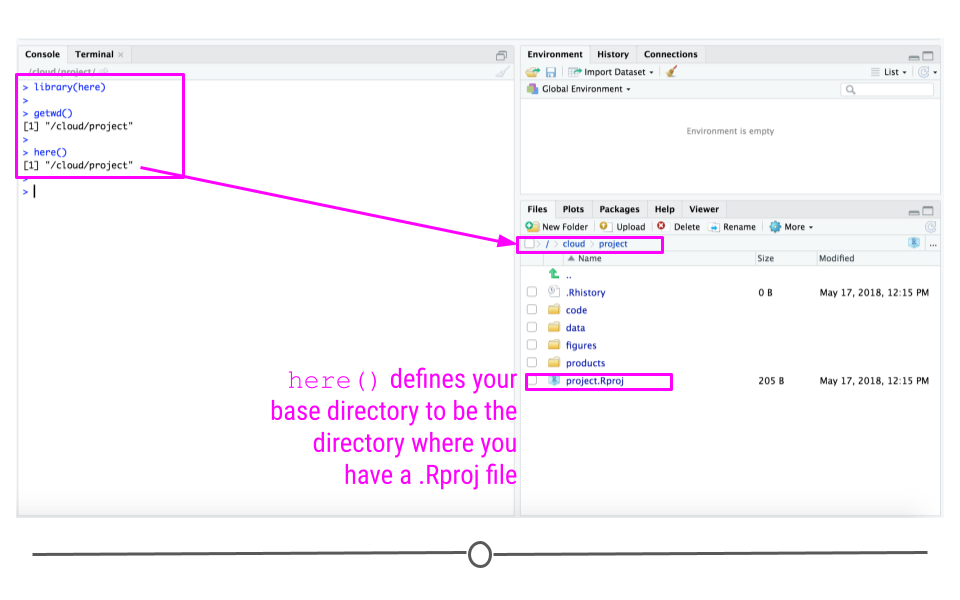The height and width of the screenshot is (600, 960).
Task: Open the data folder
Action: pyautogui.click(x=575, y=328)
